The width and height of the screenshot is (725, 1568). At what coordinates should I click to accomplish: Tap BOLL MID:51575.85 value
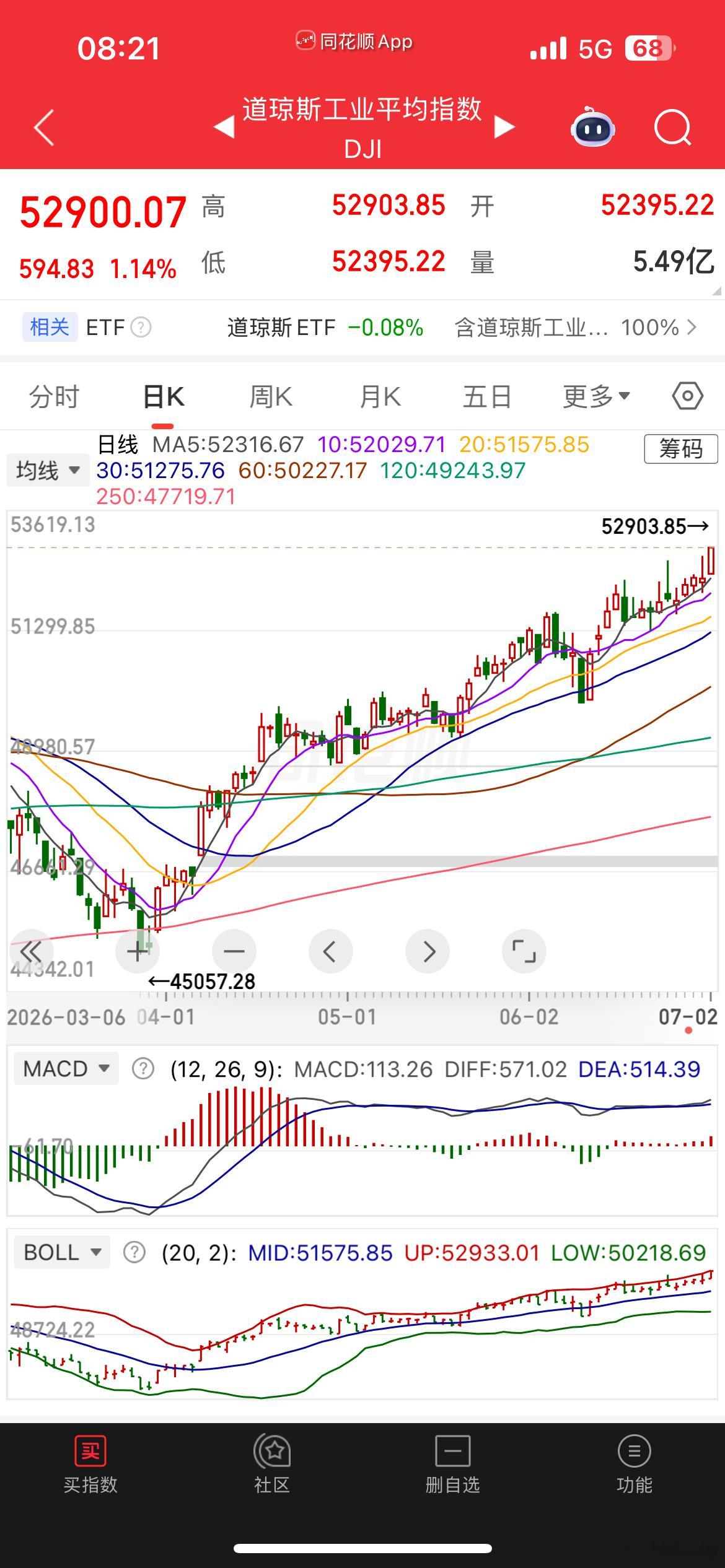pos(320,1253)
